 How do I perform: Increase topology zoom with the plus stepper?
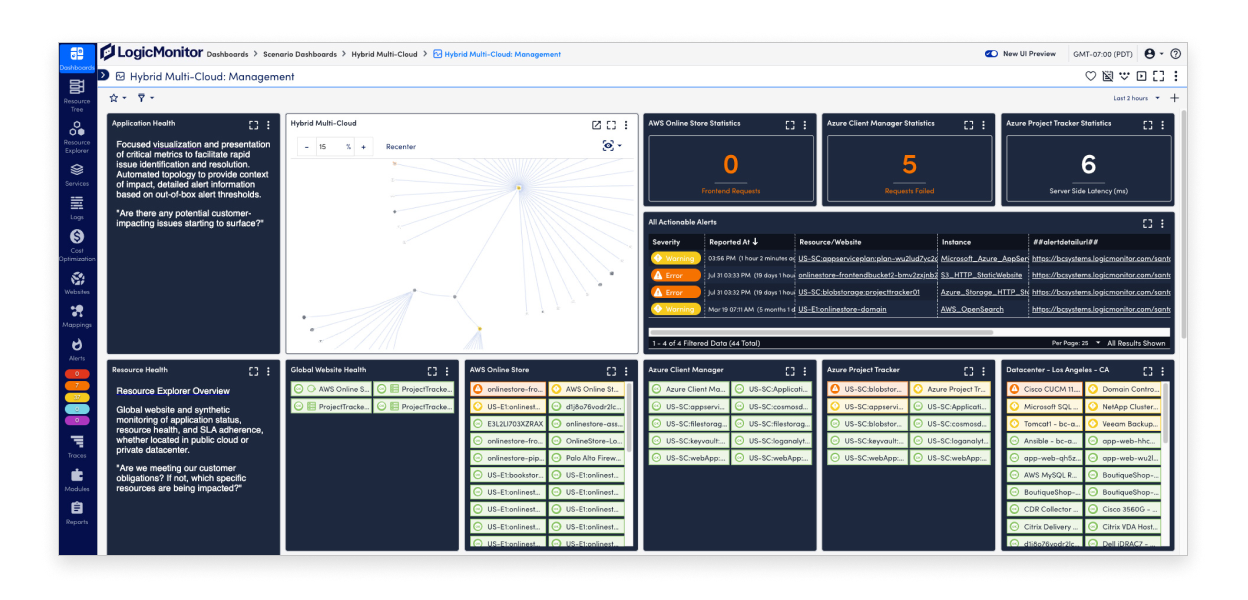[364, 145]
